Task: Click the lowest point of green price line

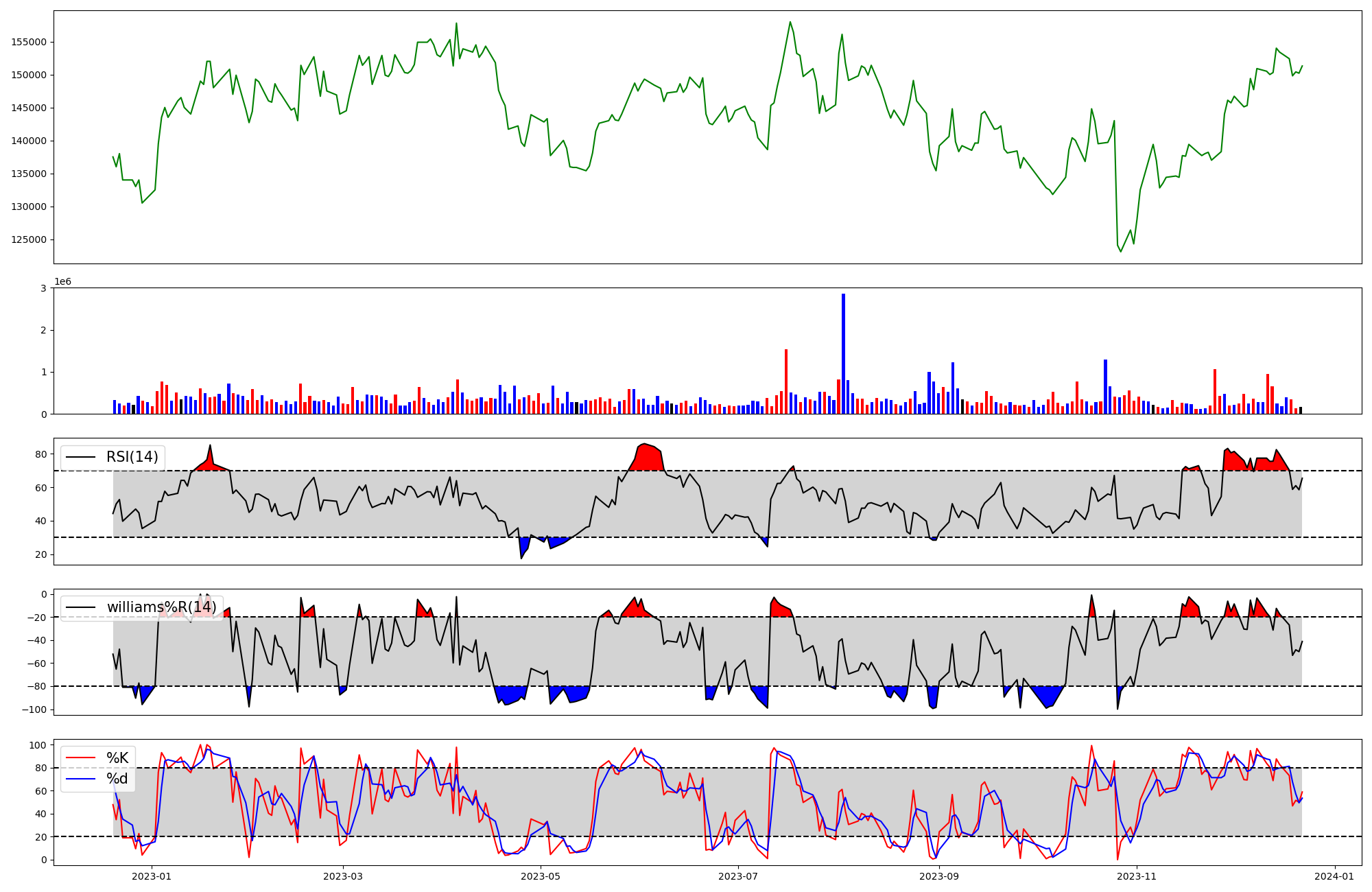Action: (1121, 251)
